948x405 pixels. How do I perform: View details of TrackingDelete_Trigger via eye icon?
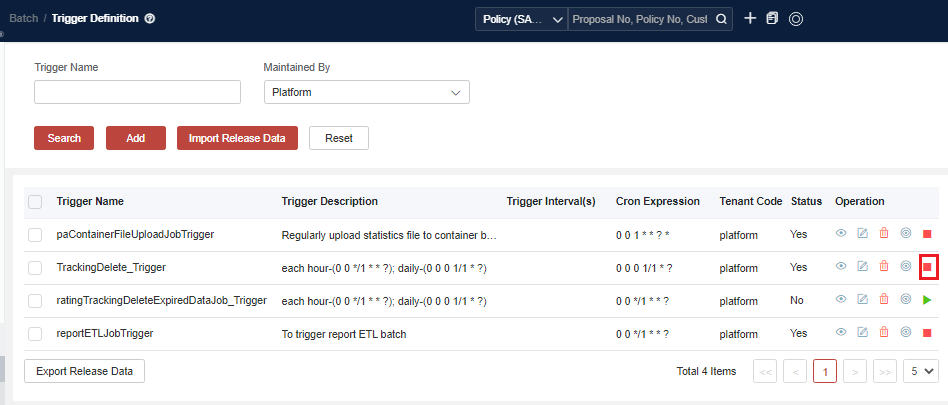click(841, 266)
